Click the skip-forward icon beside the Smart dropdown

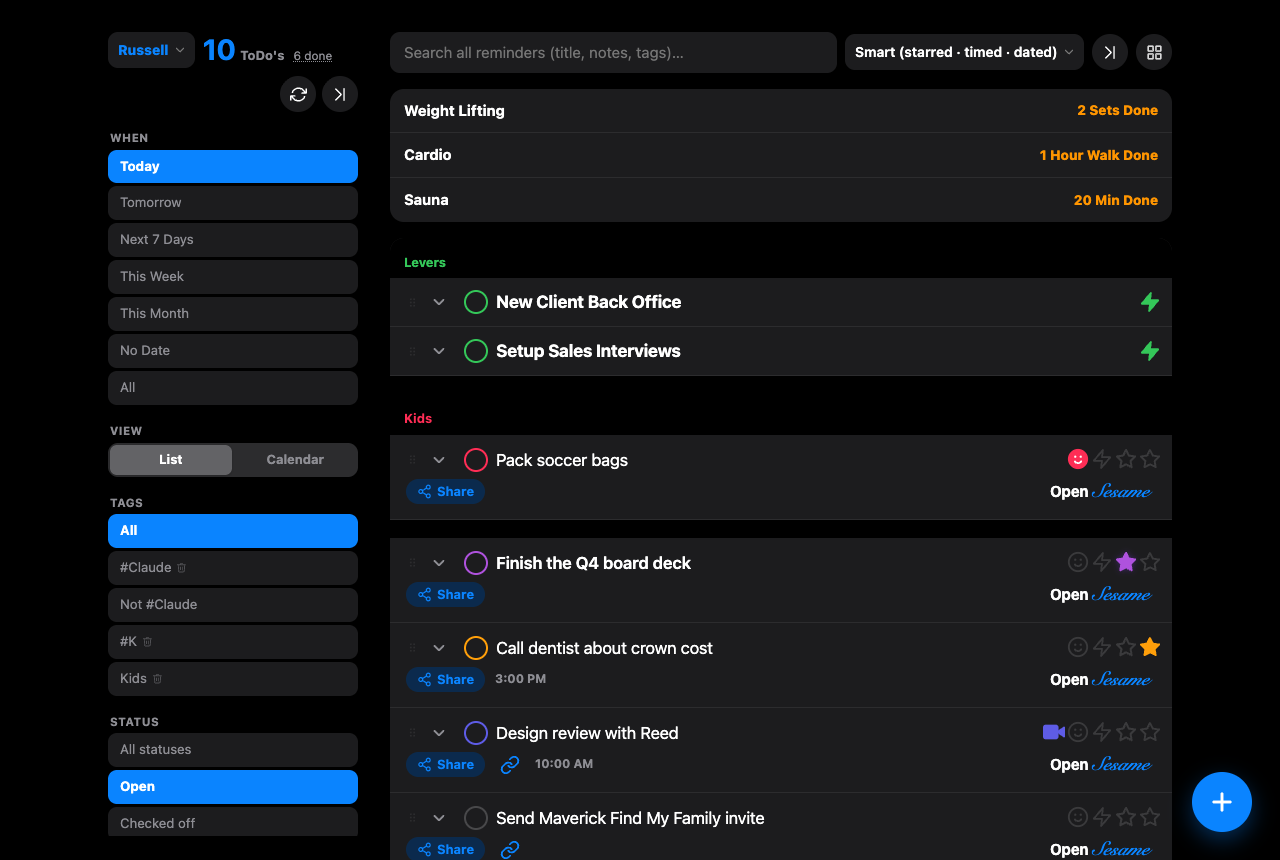coord(1110,52)
